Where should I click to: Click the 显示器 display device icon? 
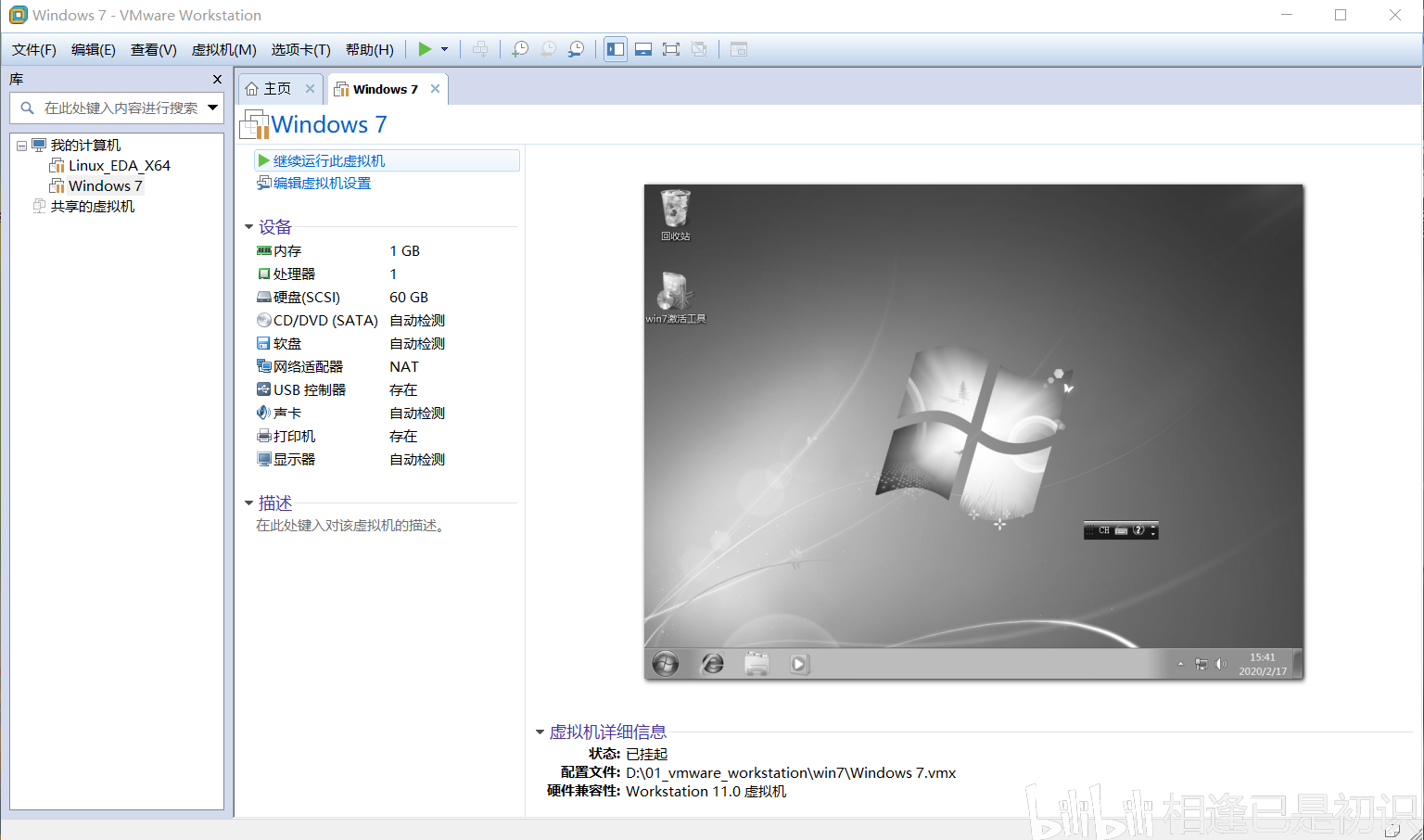(264, 459)
